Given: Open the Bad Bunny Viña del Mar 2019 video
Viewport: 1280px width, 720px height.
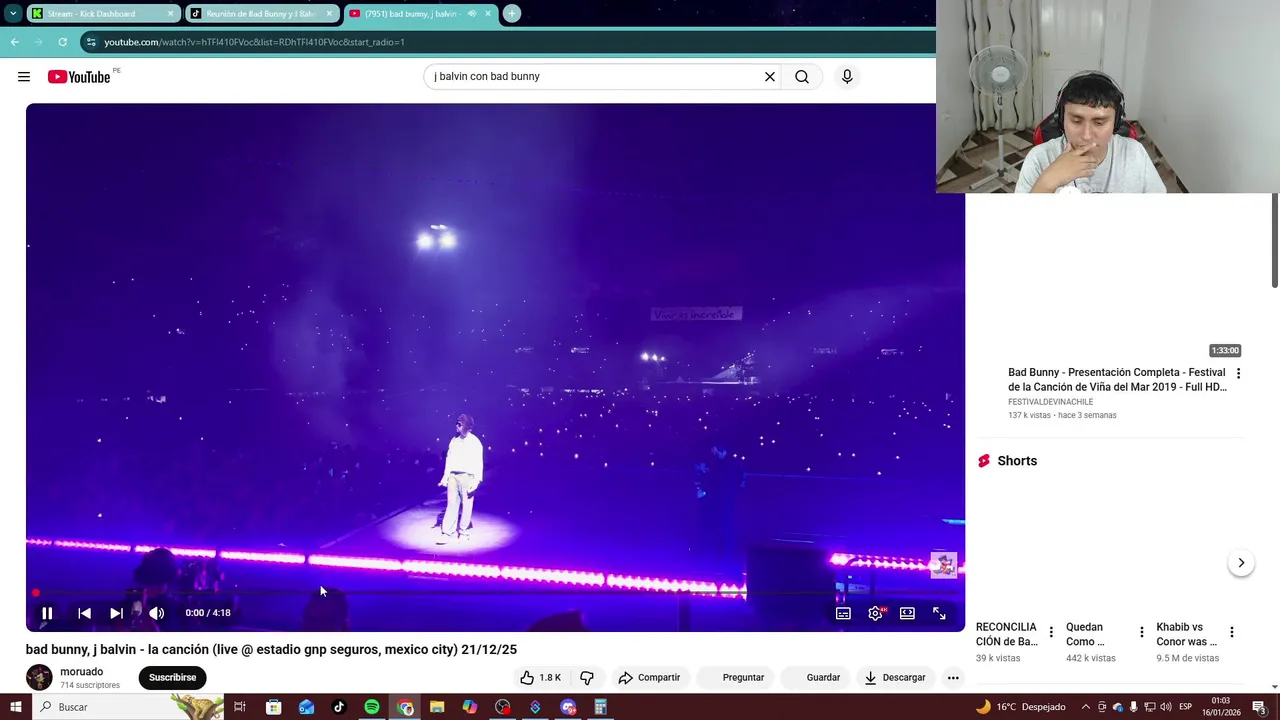Looking at the screenshot, I should point(1116,380).
